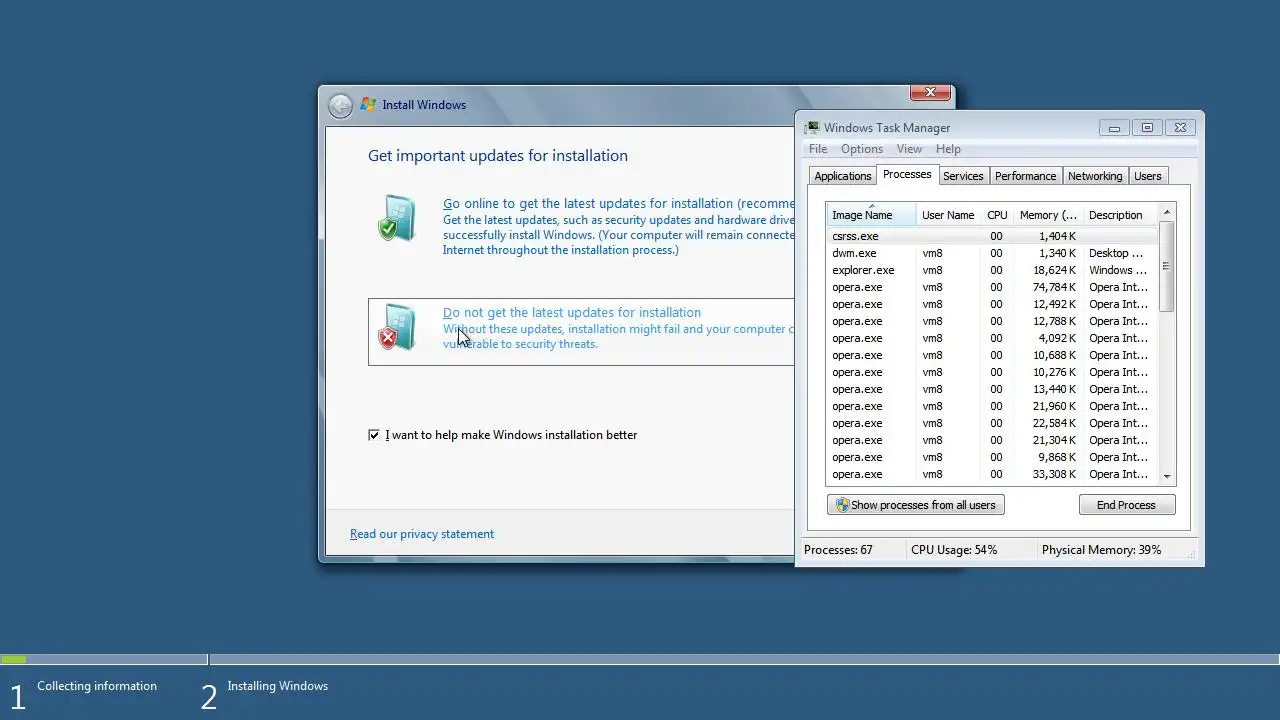Open the Options menu in Task Manager
1280x720 pixels.
tap(862, 149)
